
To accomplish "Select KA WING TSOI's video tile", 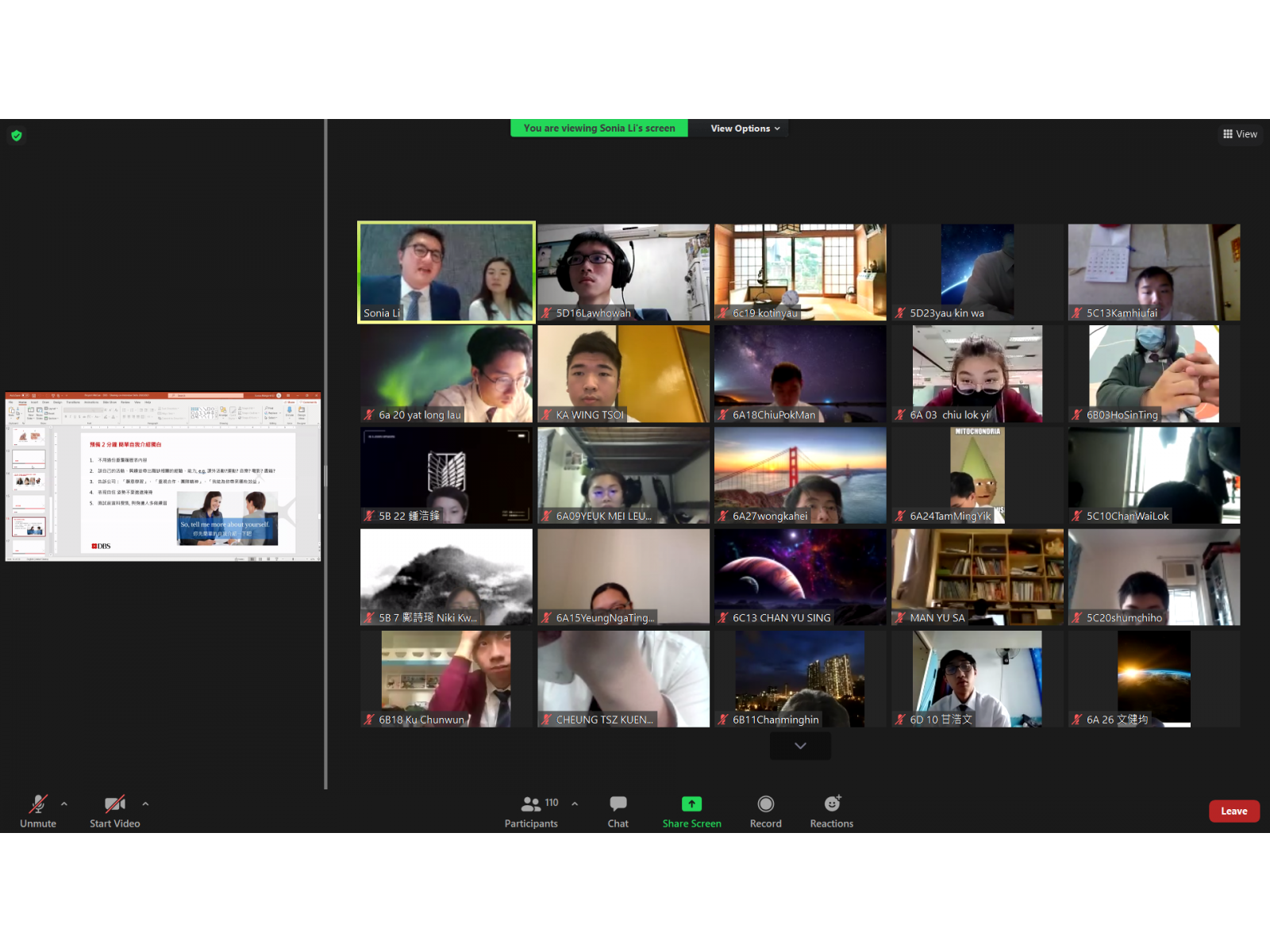I will coord(623,373).
